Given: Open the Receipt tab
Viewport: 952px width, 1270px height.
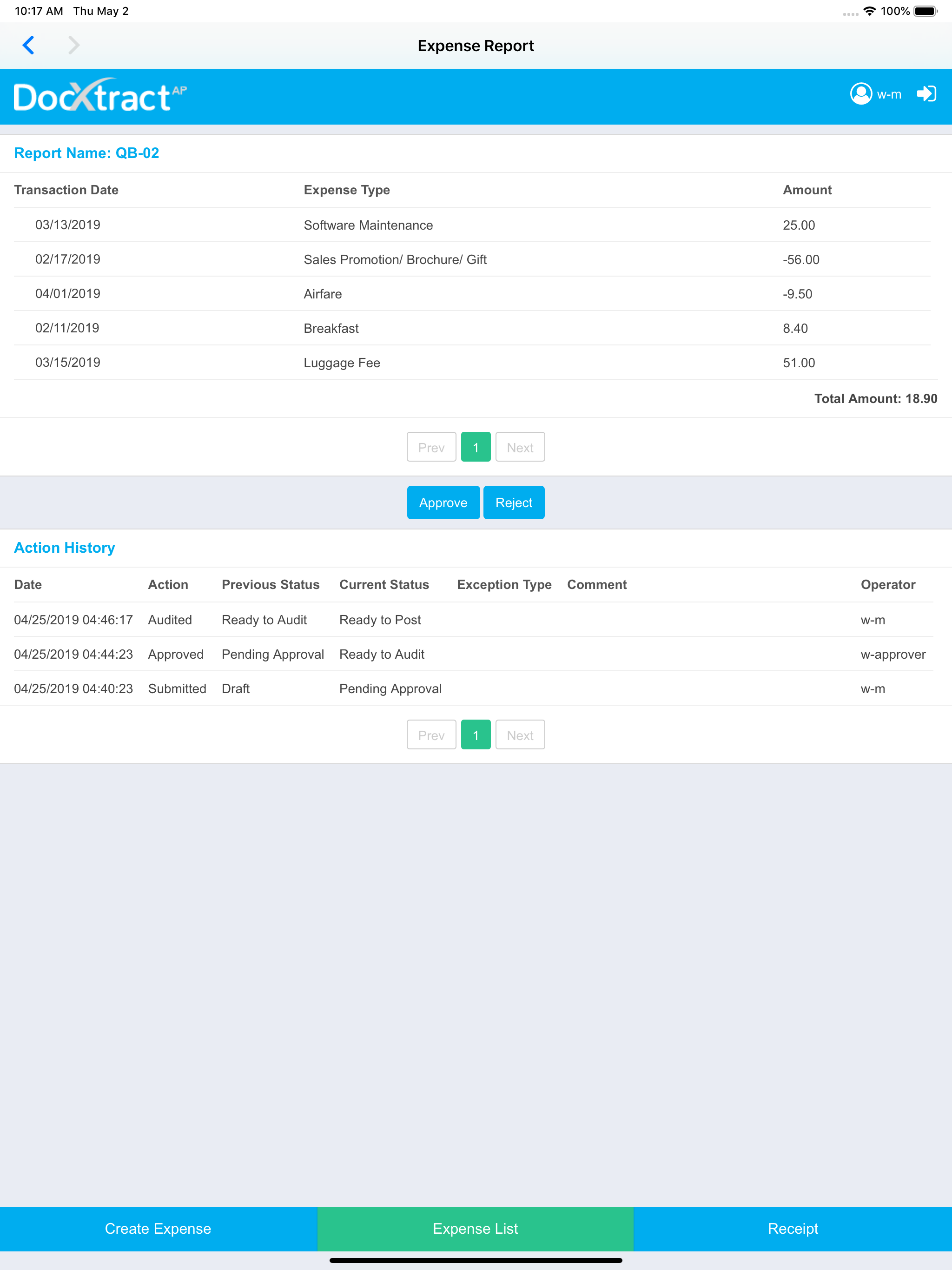Looking at the screenshot, I should tap(793, 1229).
